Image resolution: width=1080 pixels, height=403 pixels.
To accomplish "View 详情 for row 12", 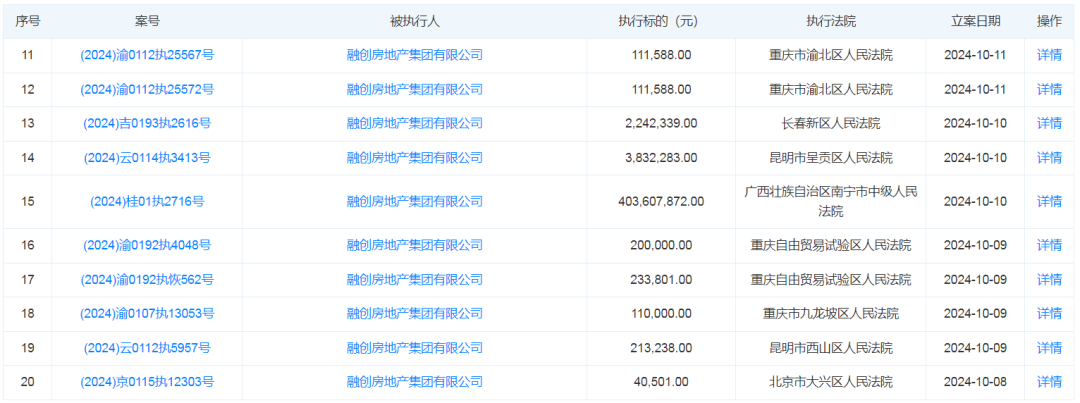I will click(1049, 90).
